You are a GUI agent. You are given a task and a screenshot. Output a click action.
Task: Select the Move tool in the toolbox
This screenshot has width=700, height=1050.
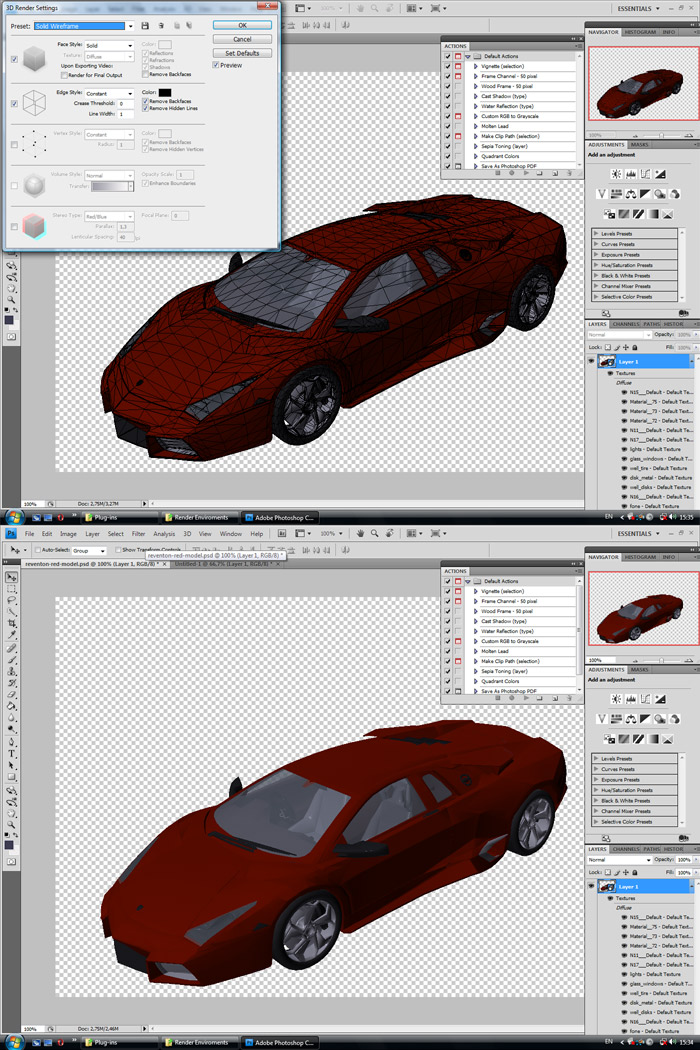click(11, 577)
